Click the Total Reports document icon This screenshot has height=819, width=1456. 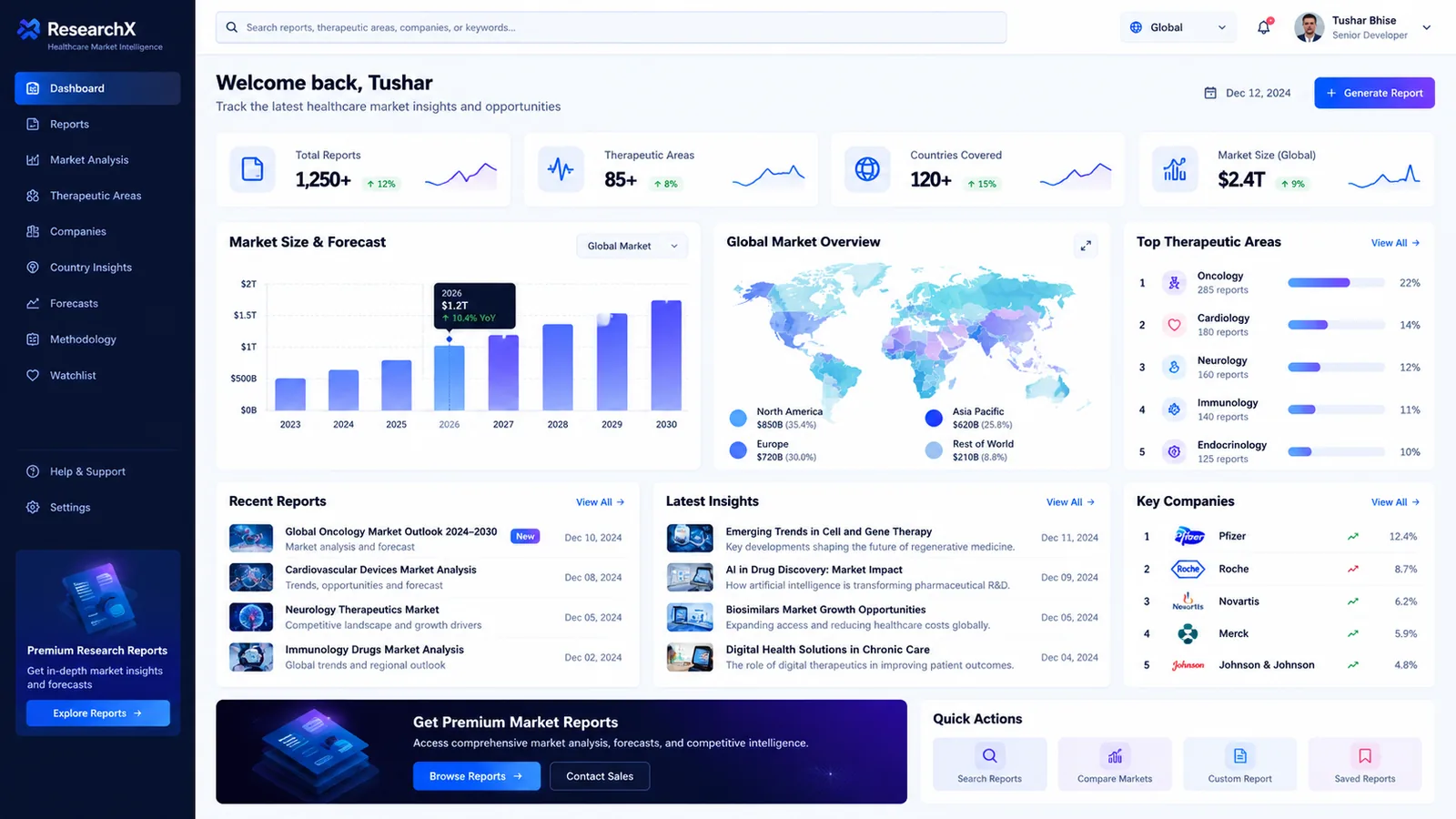(252, 169)
